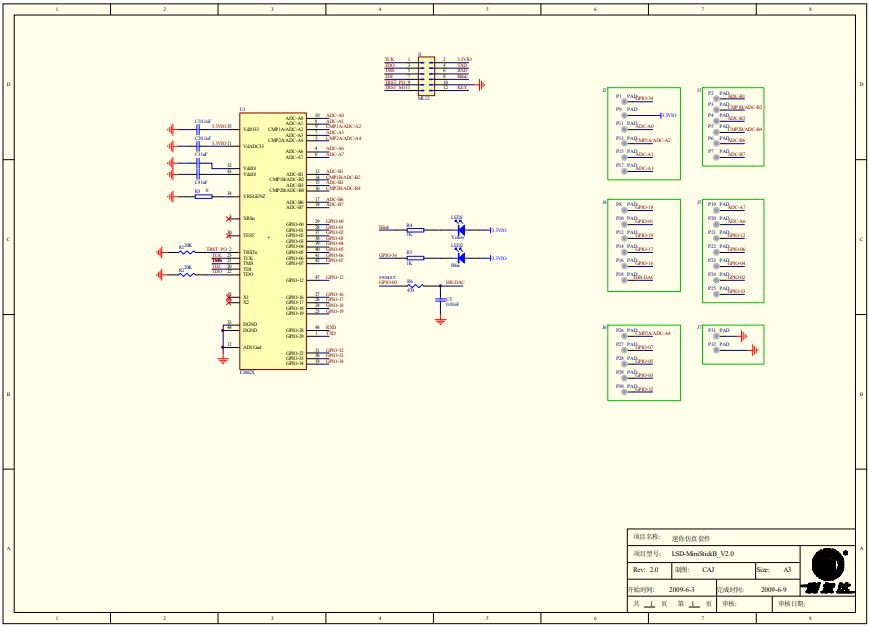Select the JTAG header connector J1
The image size is (869, 627).
(x=426, y=76)
